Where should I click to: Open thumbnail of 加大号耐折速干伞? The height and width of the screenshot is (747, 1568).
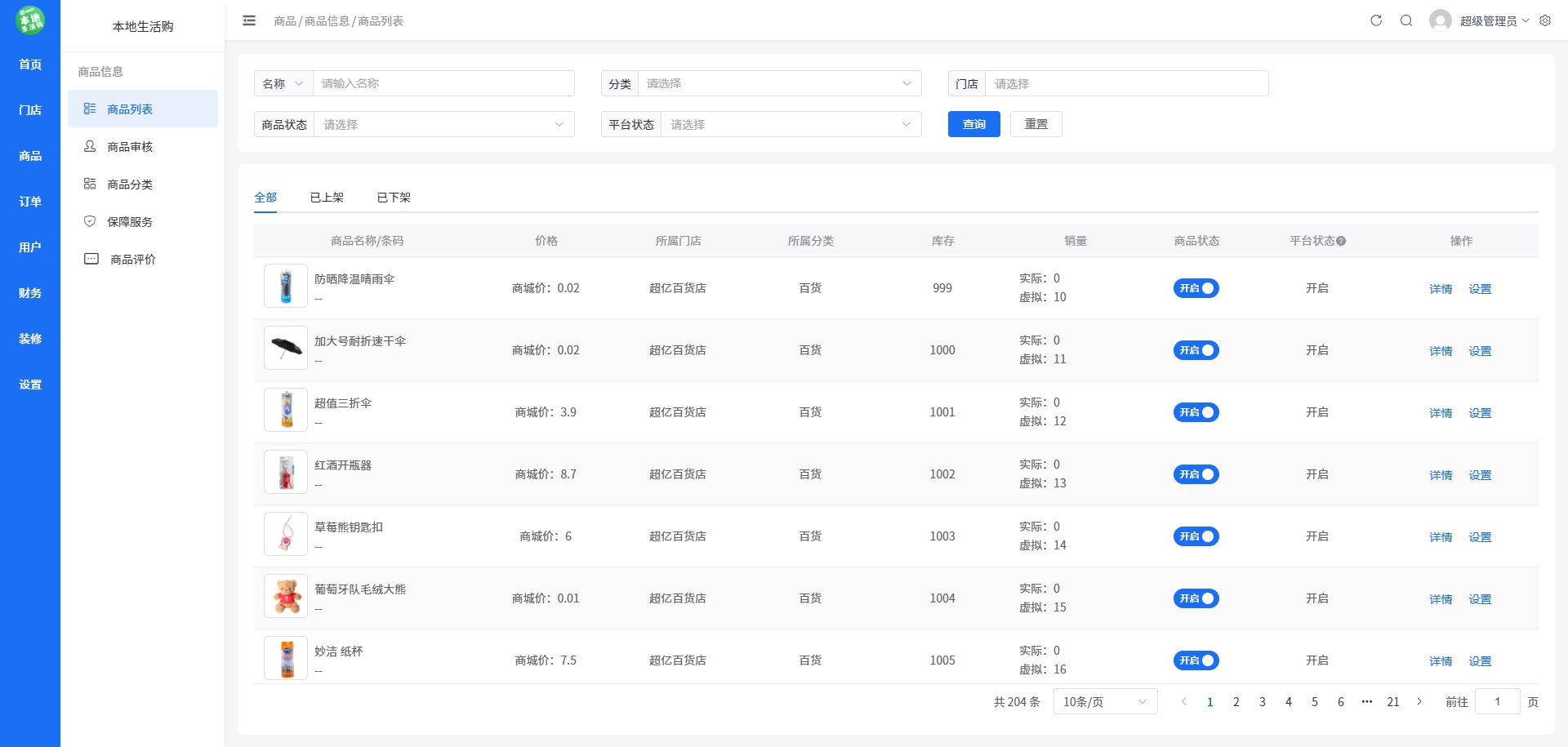pos(286,348)
